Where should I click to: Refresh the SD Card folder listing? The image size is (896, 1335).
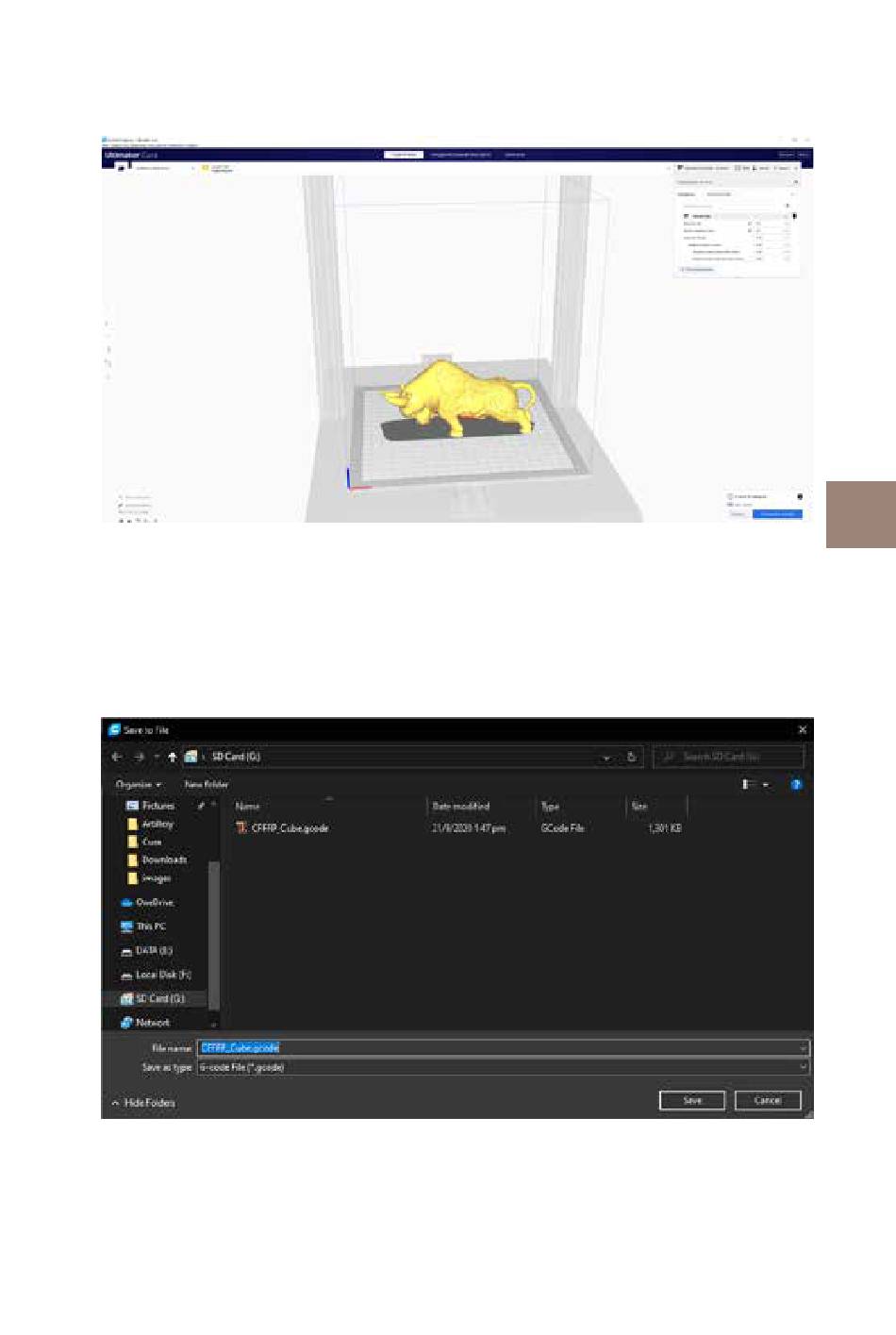pos(631,757)
